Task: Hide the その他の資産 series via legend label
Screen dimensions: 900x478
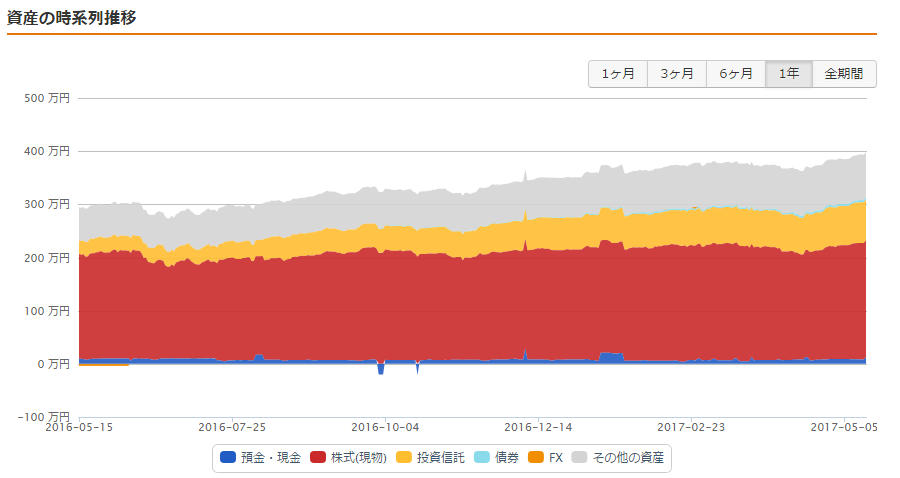Action: [x=628, y=458]
